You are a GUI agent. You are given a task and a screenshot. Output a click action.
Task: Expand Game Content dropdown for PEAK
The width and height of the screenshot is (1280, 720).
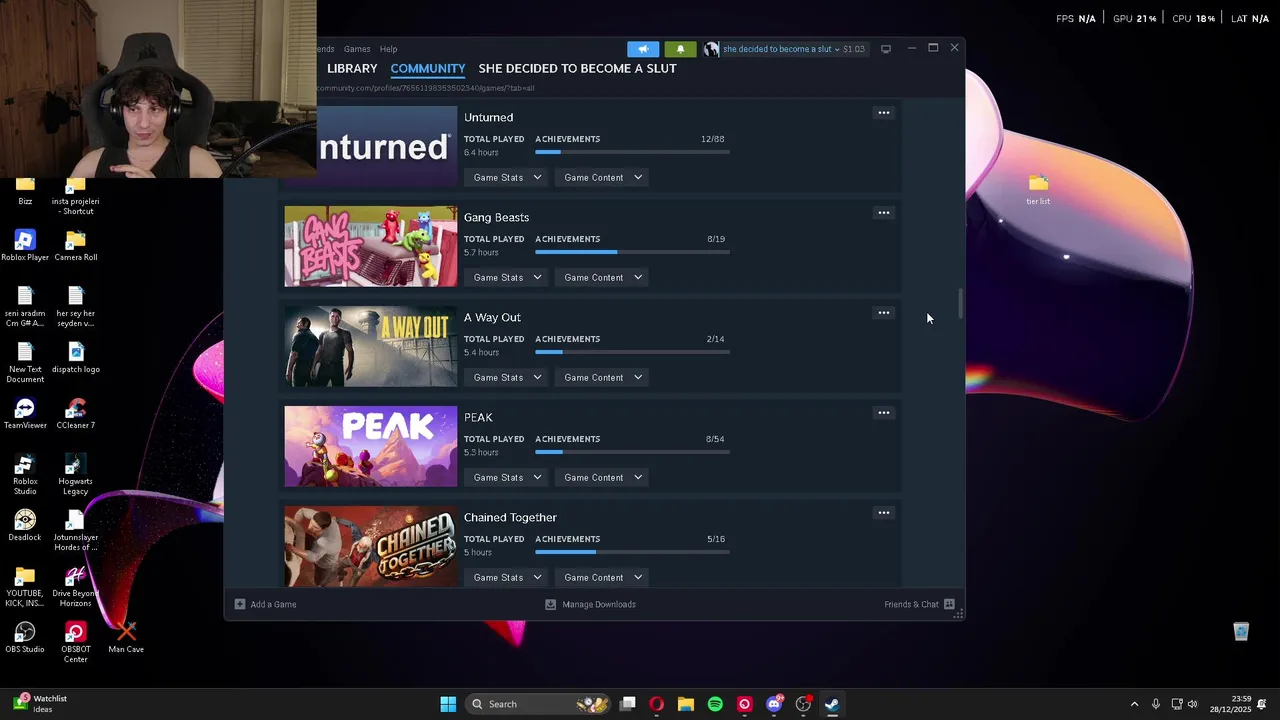click(603, 477)
